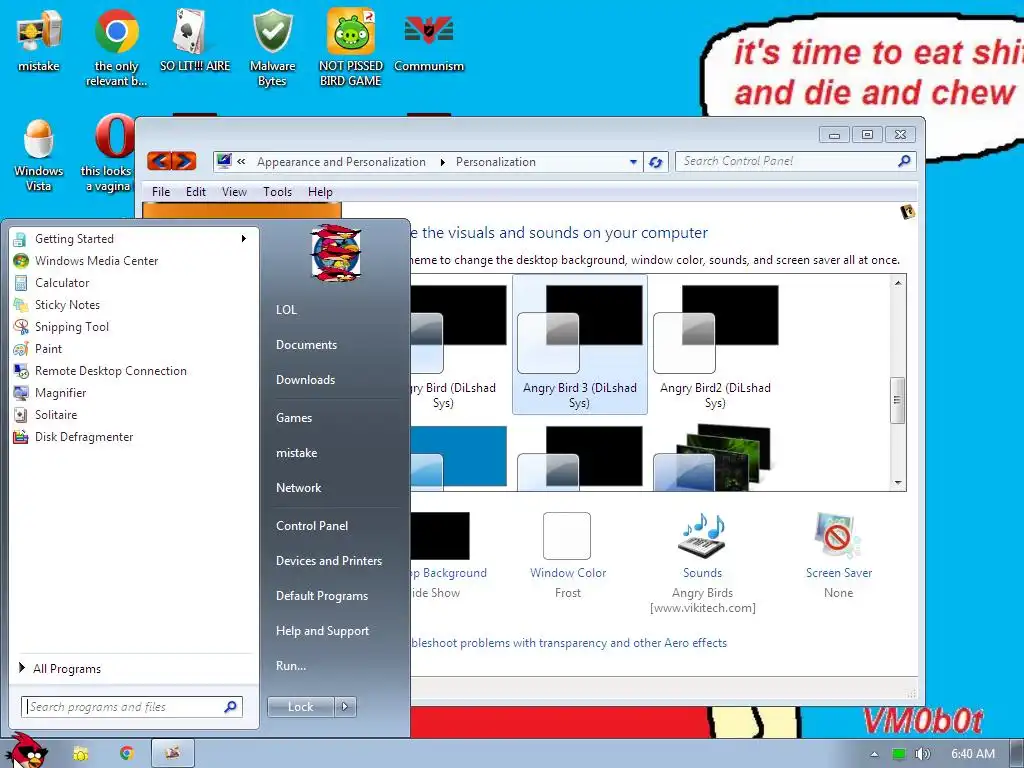Screen dimensions: 1024x768
Task: Open Devices and Printers
Action: [x=329, y=561]
